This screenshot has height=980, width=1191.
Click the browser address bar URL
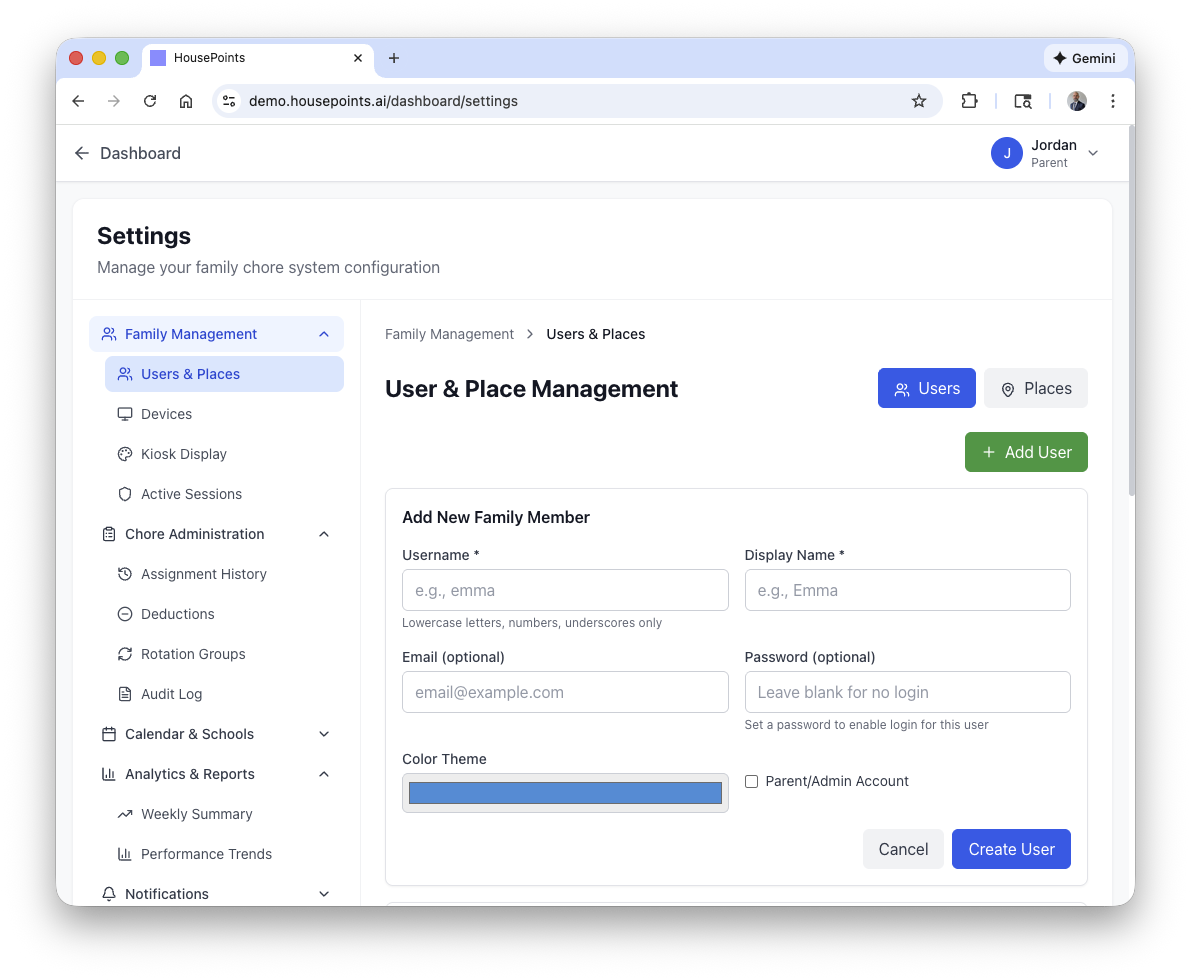384,101
